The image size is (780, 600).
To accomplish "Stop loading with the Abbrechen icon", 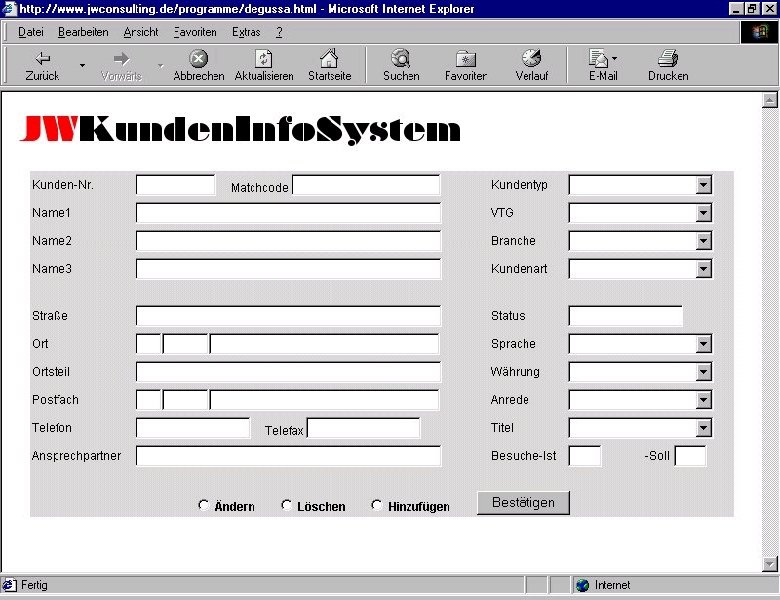I will tap(198, 59).
